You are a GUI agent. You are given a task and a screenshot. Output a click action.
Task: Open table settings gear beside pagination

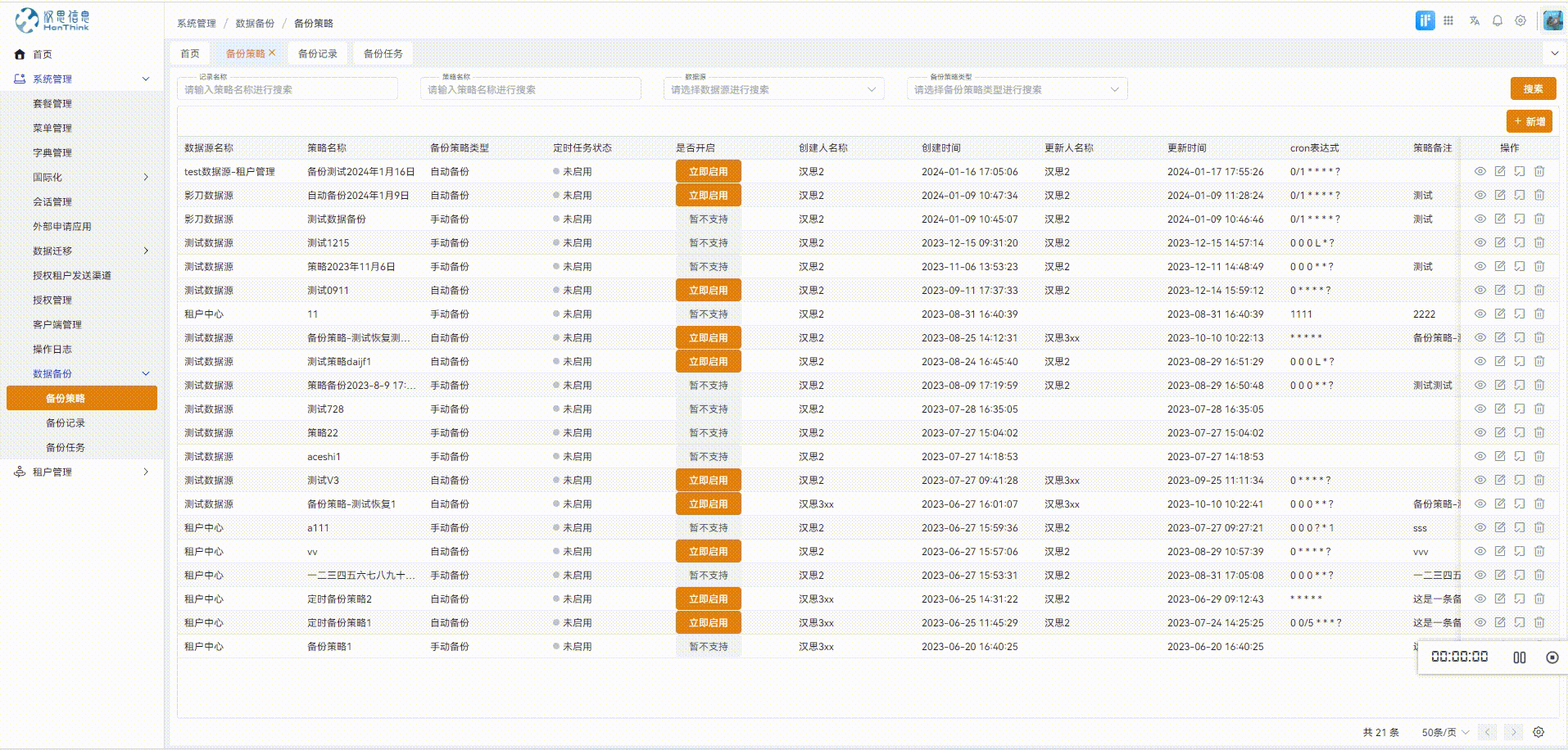[x=1538, y=732]
